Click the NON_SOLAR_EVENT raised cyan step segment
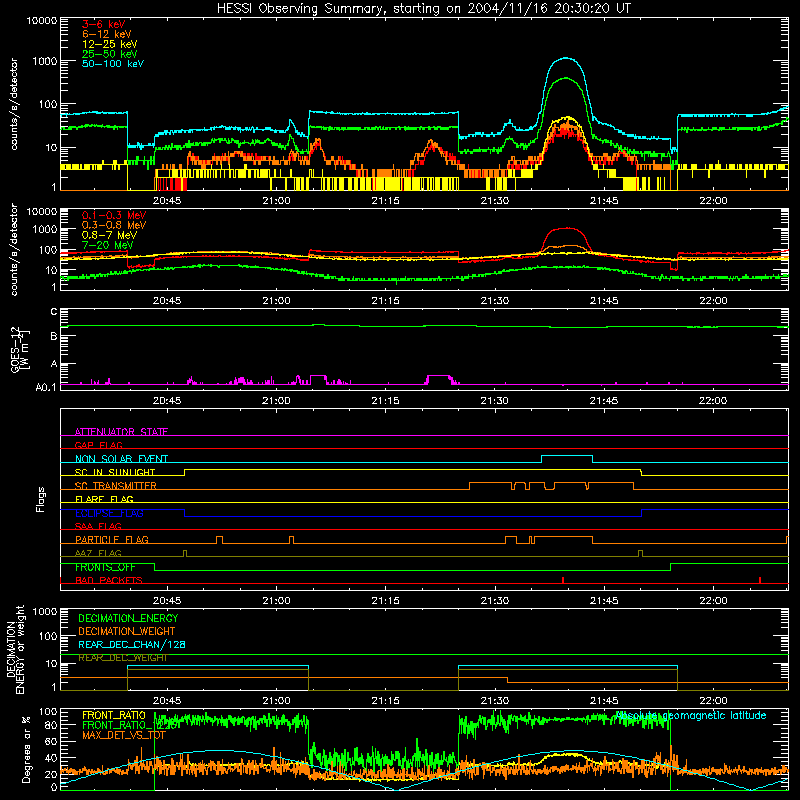The height and width of the screenshot is (800, 800). click(x=567, y=456)
